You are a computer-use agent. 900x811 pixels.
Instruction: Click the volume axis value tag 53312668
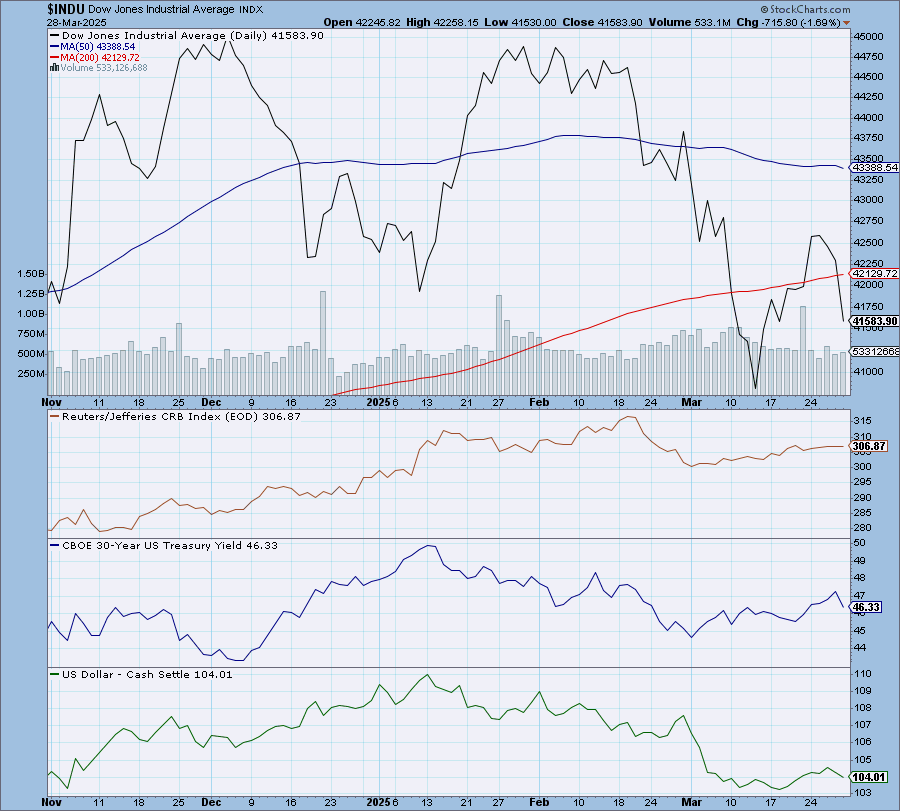pos(874,351)
